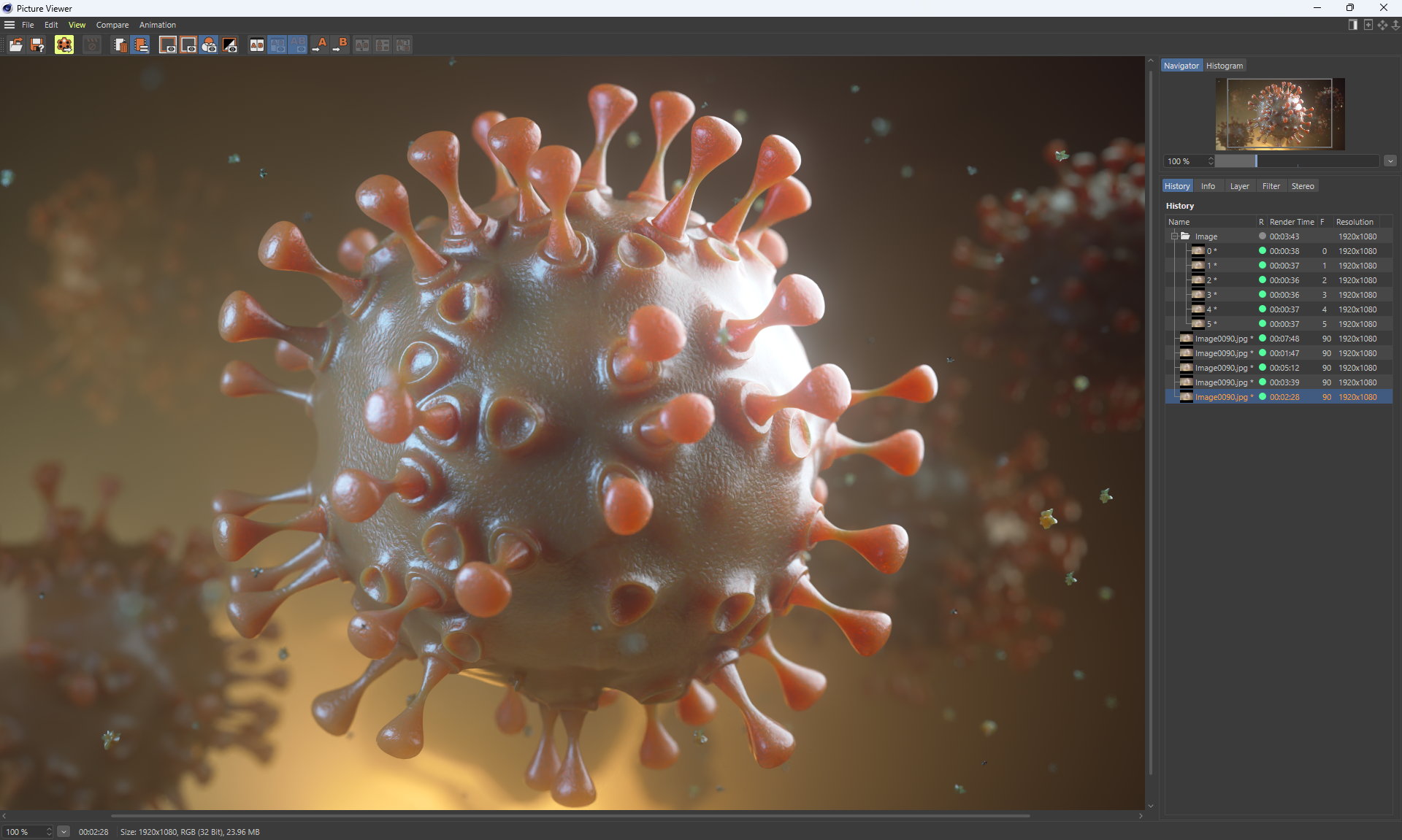Image resolution: width=1402 pixels, height=840 pixels.
Task: Toggle the RGB channels display icon
Action: 209,45
